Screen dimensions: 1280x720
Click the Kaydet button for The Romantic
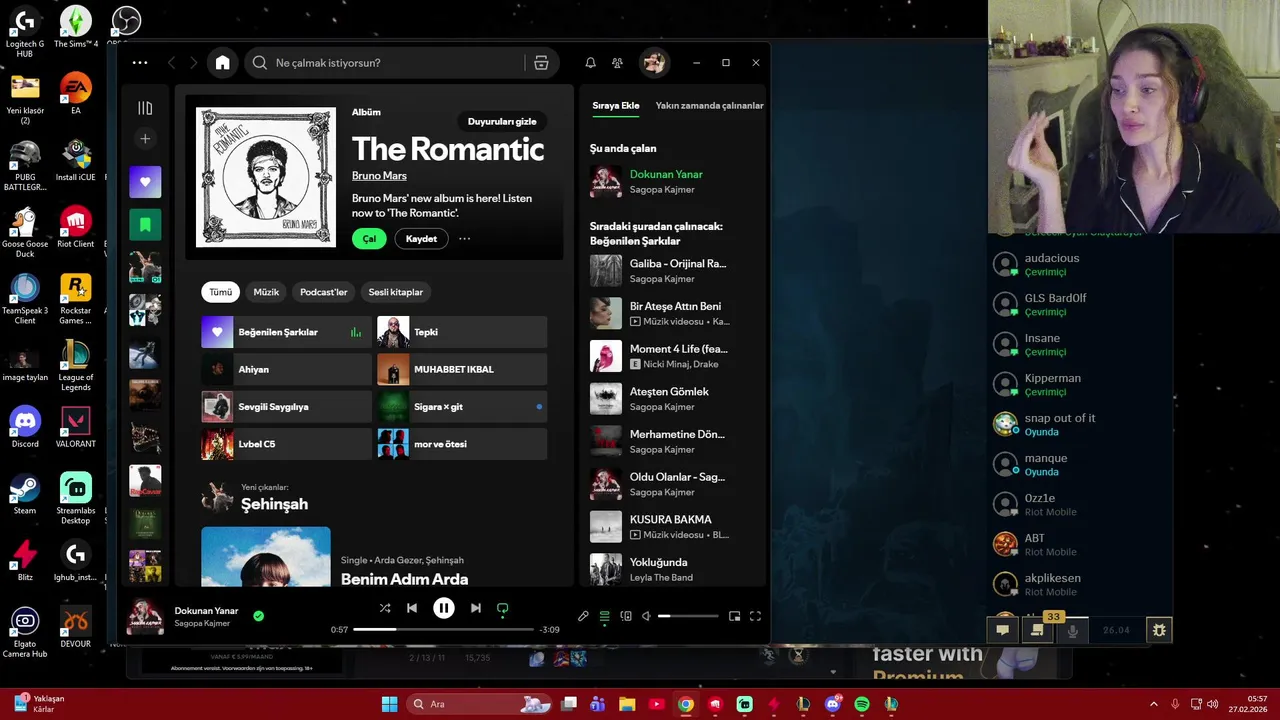[x=421, y=239]
